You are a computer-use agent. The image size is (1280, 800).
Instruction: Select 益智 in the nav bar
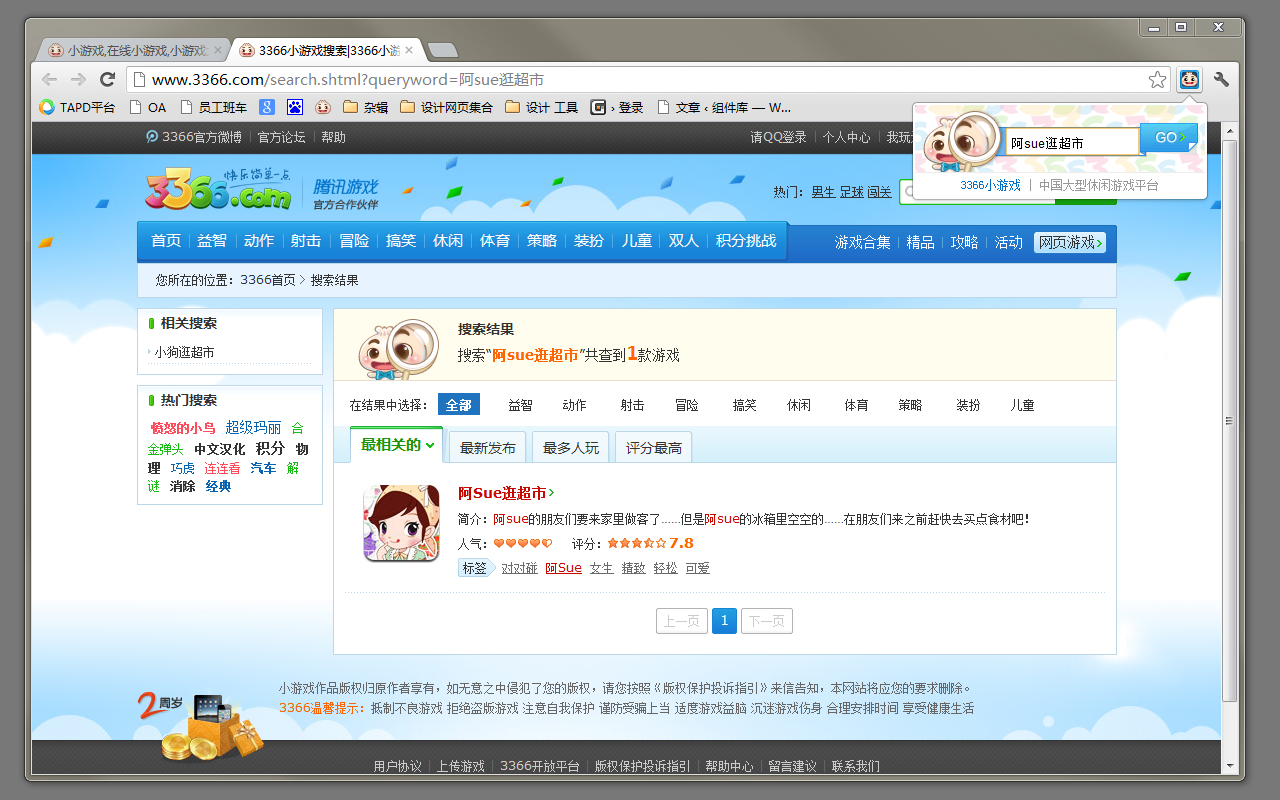(x=212, y=241)
